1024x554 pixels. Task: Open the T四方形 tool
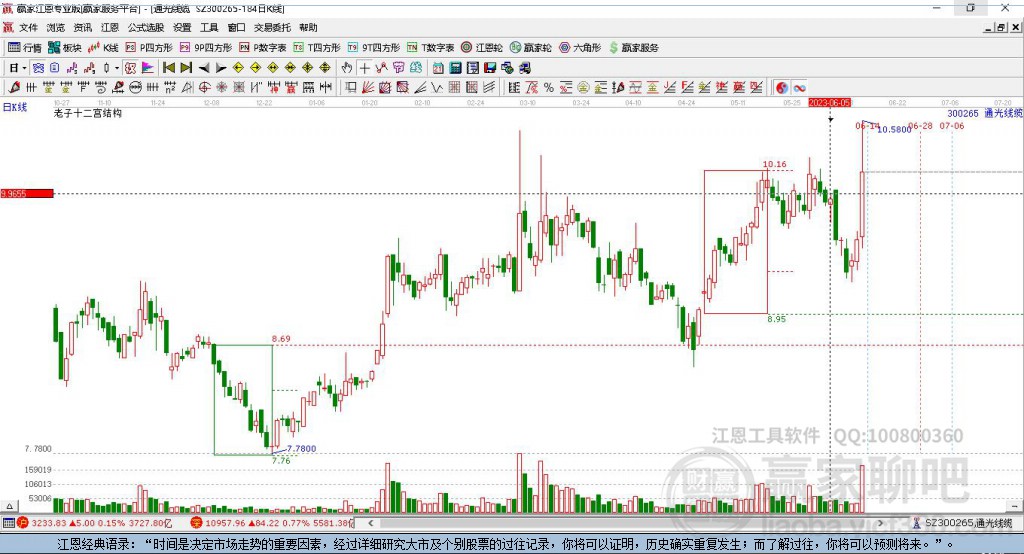[x=317, y=48]
